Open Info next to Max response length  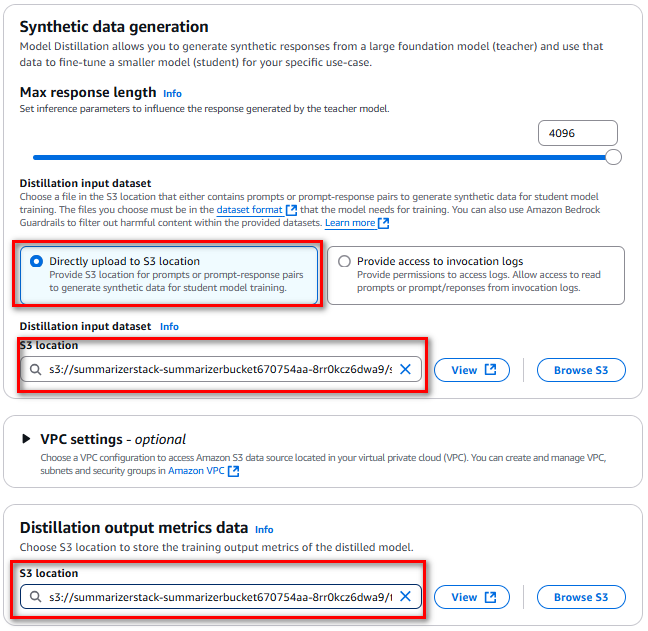(172, 94)
